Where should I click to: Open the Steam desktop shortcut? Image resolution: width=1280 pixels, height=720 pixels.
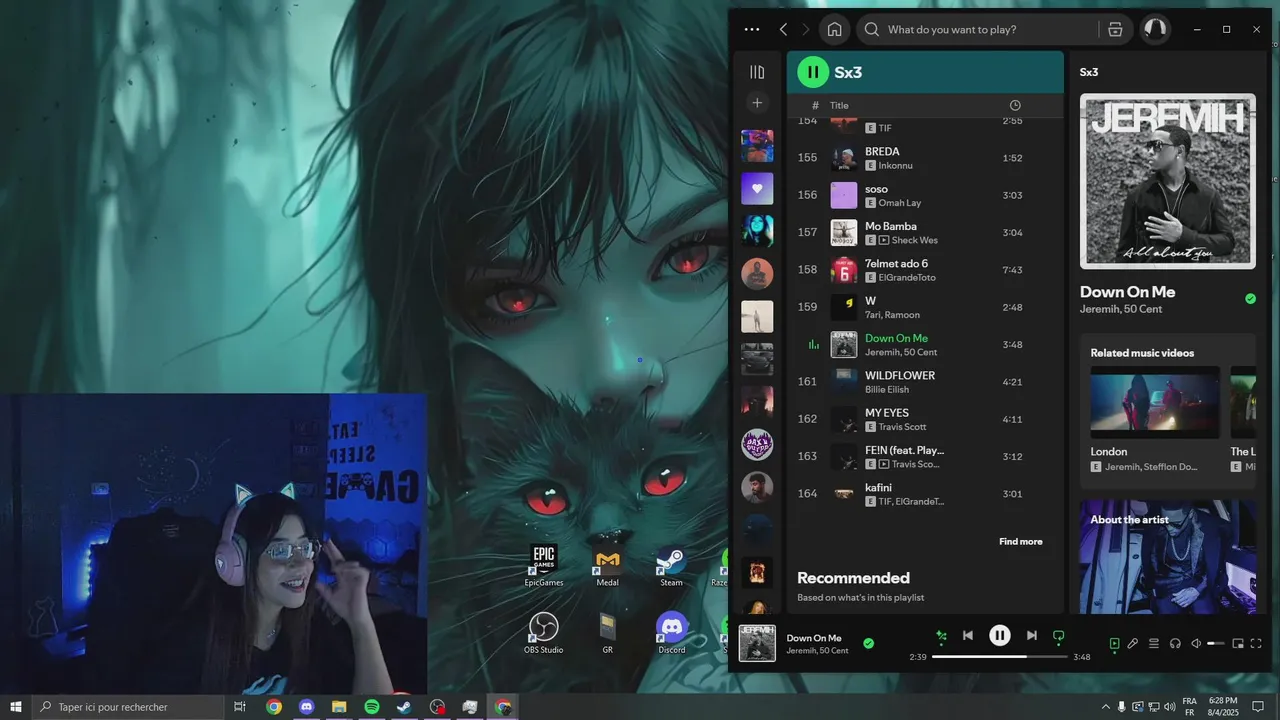671,566
